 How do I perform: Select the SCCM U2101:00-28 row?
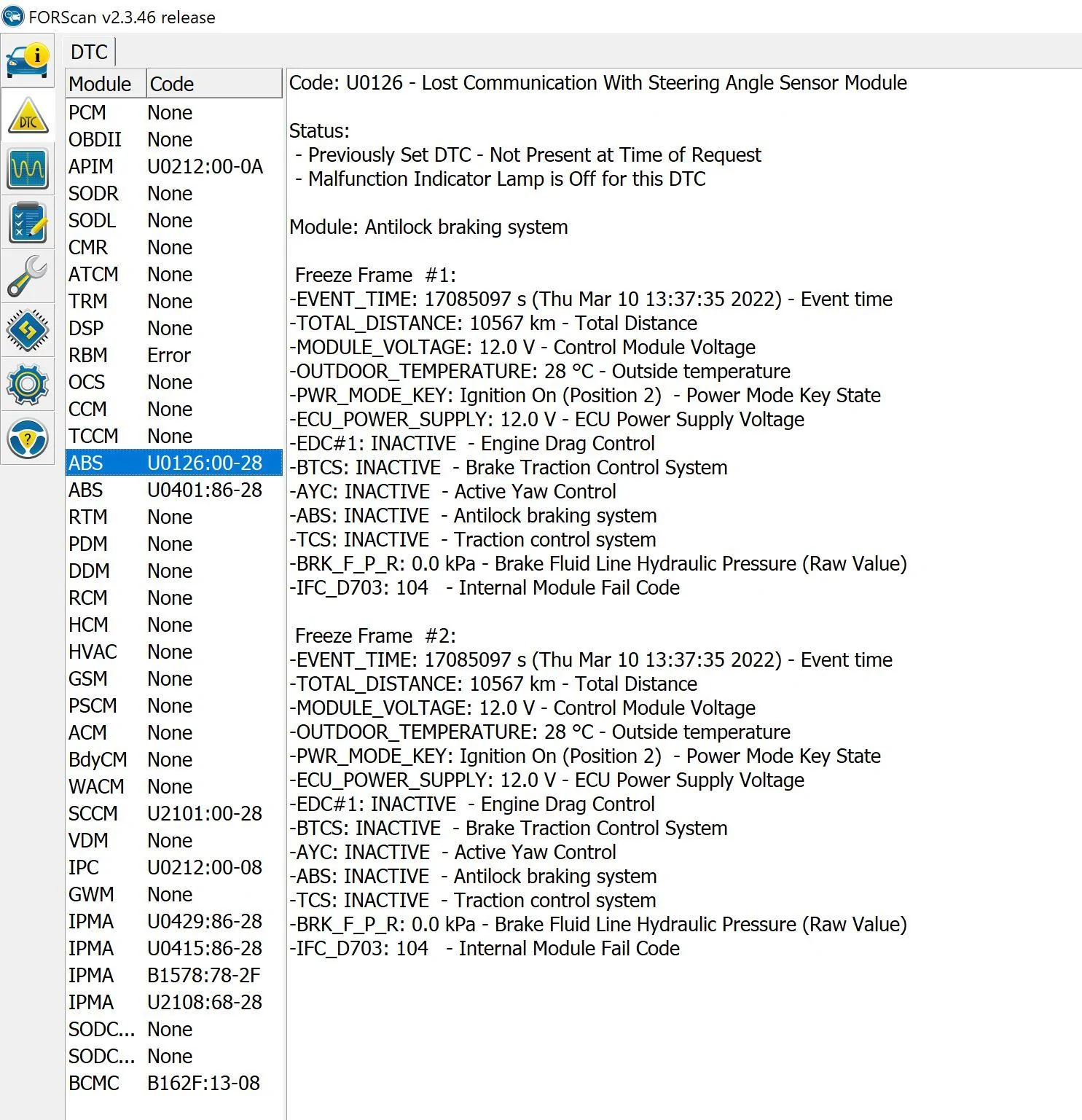(173, 814)
